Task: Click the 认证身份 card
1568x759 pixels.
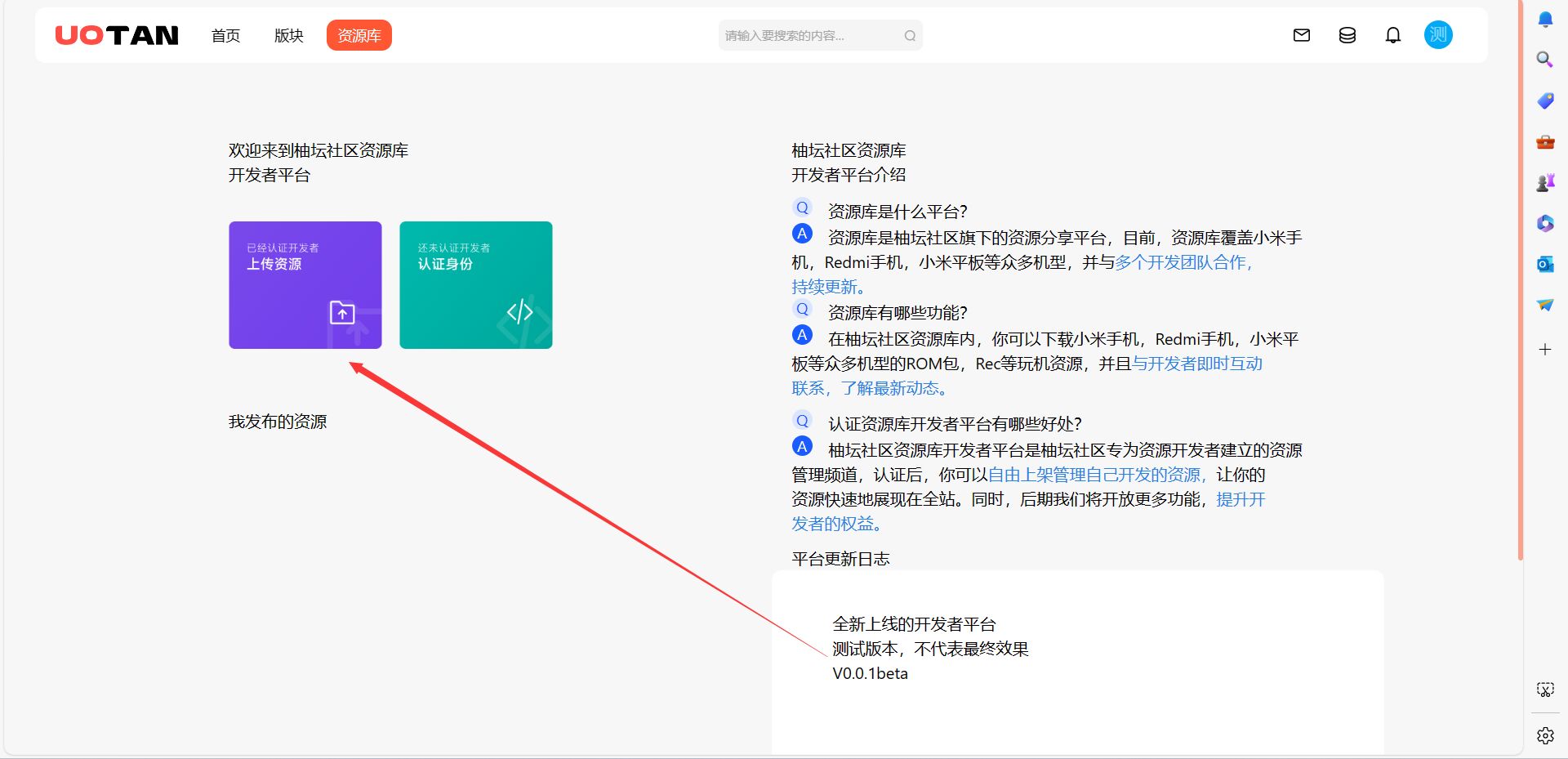Action: click(x=476, y=285)
